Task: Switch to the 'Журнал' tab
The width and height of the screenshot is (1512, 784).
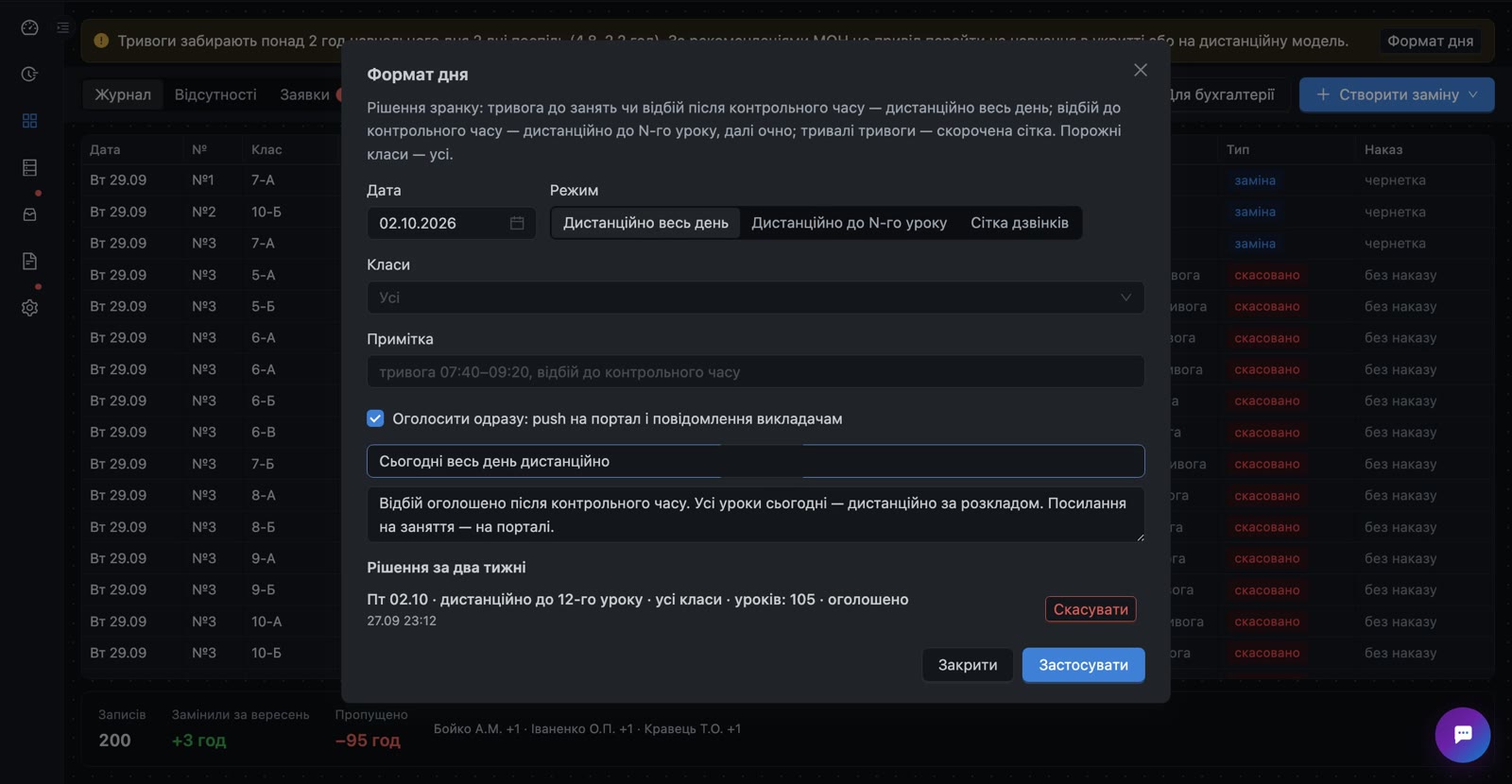Action: click(x=123, y=94)
